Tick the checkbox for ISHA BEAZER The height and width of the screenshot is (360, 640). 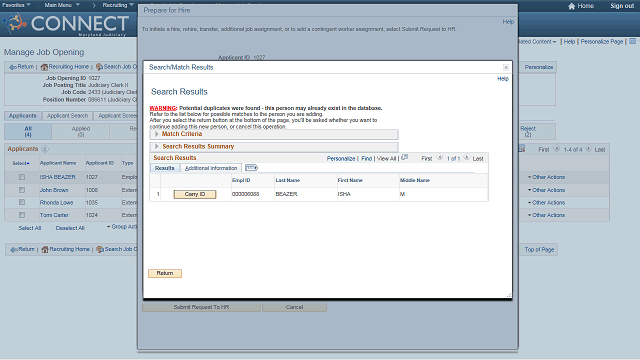click(x=22, y=177)
